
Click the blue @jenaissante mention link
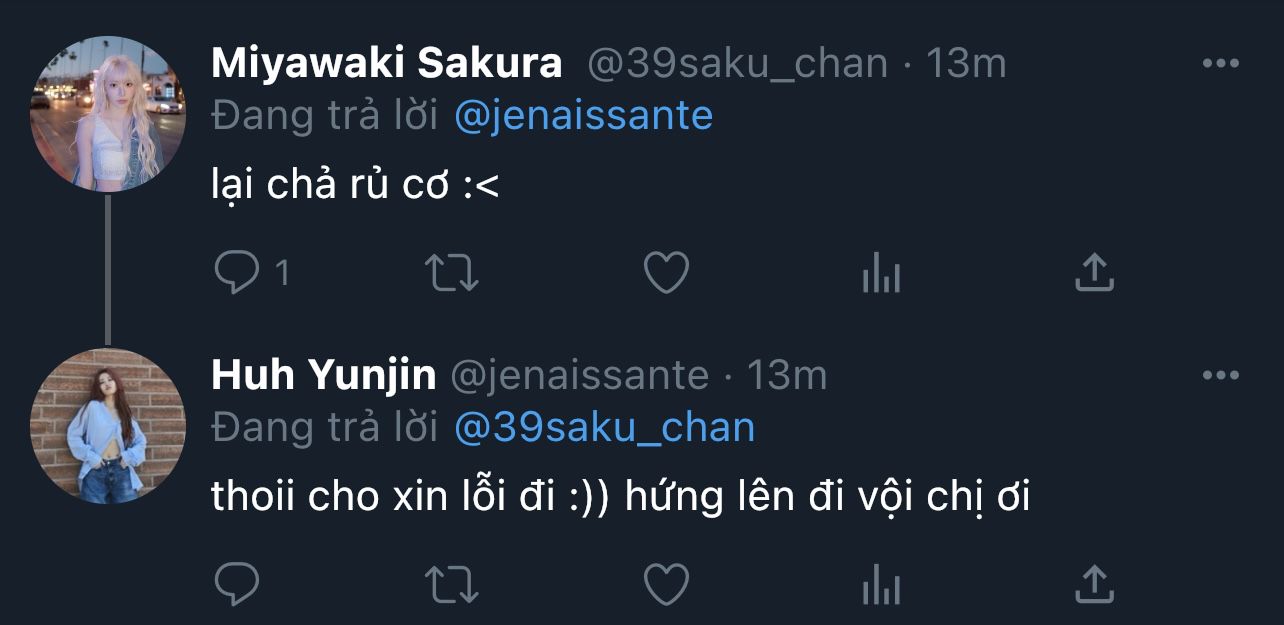click(583, 116)
